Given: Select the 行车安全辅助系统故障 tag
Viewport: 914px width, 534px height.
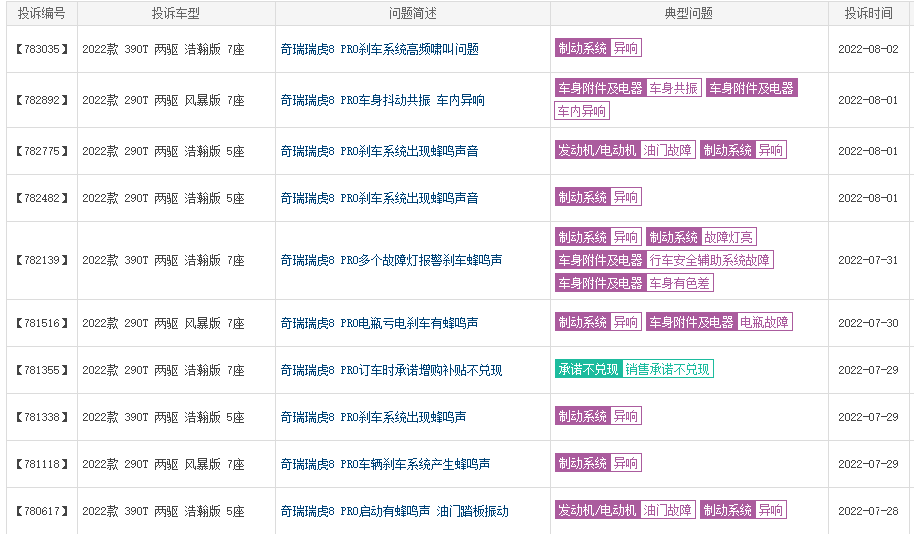Looking at the screenshot, I should pyautogui.click(x=710, y=260).
